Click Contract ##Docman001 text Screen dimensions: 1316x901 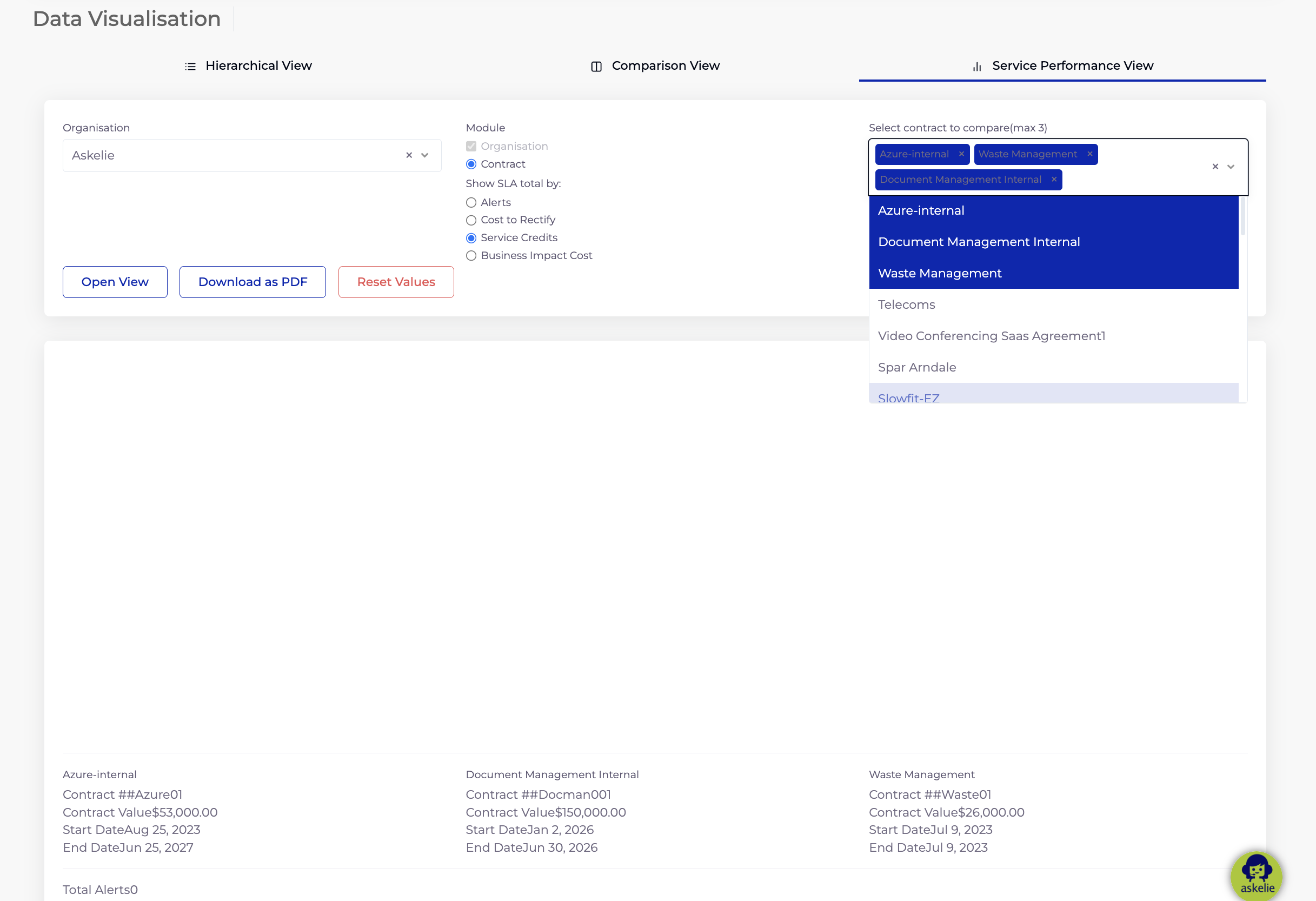pos(539,795)
